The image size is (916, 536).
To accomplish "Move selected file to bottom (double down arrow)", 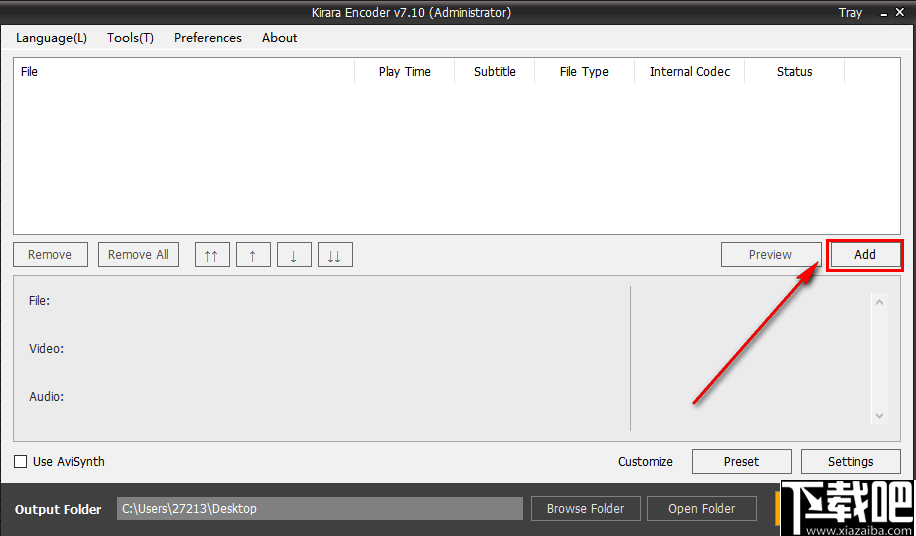I will [335, 255].
